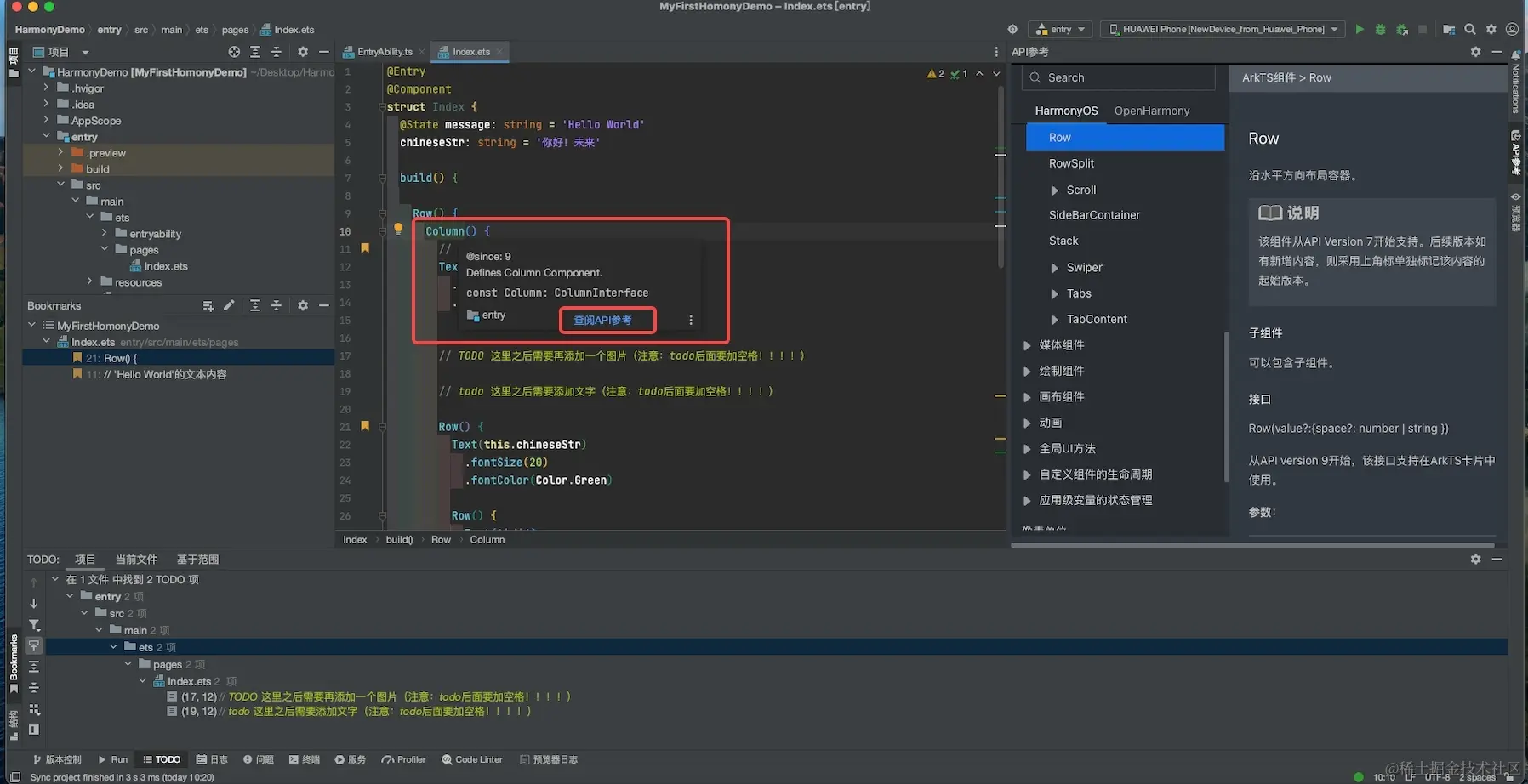Click the line 21 bookmark marker in the editor gutter
This screenshot has height=784, width=1528.
(x=365, y=426)
